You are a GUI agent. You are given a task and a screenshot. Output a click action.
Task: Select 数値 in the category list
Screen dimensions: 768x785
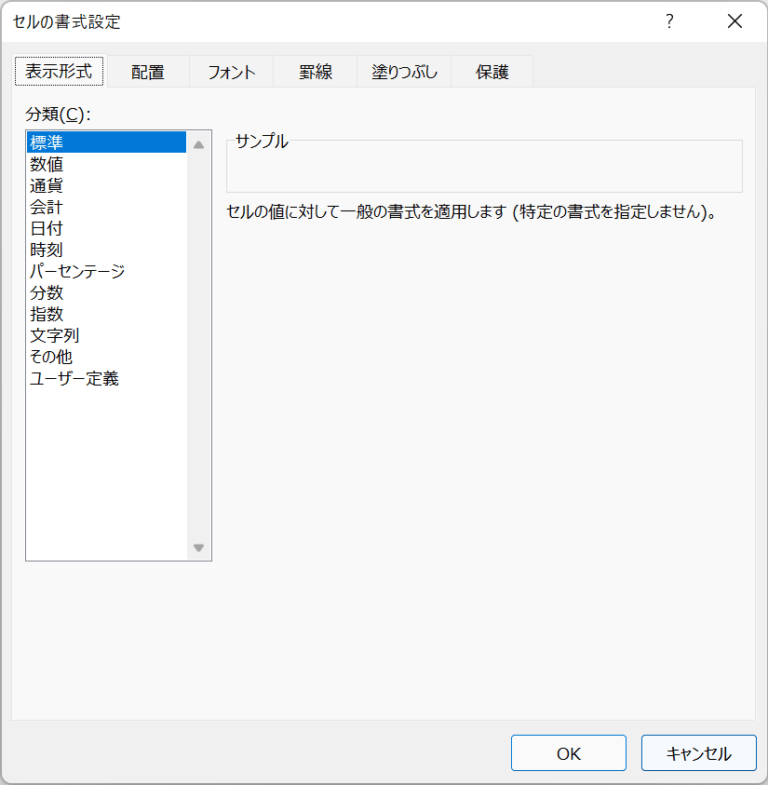pos(107,164)
